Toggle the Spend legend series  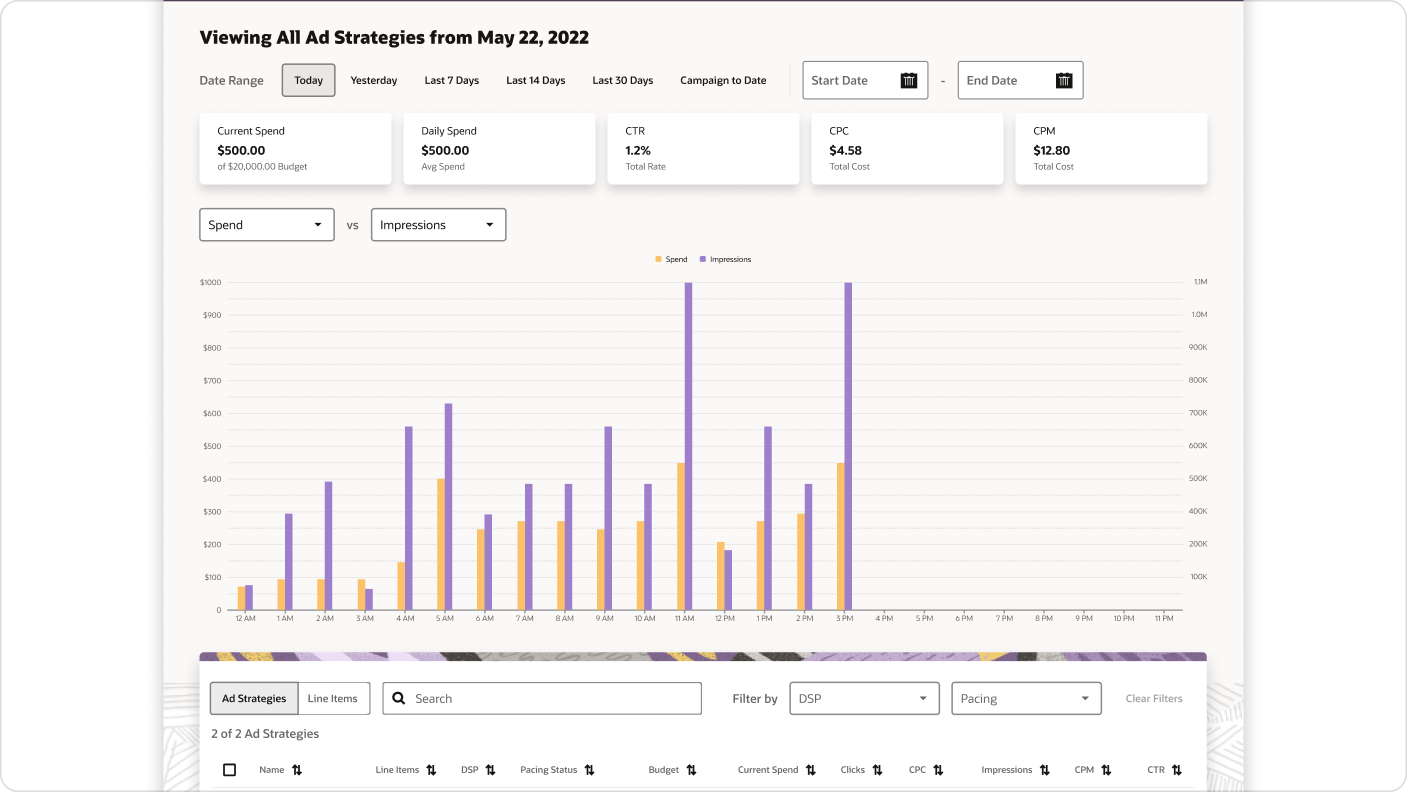click(x=671, y=259)
